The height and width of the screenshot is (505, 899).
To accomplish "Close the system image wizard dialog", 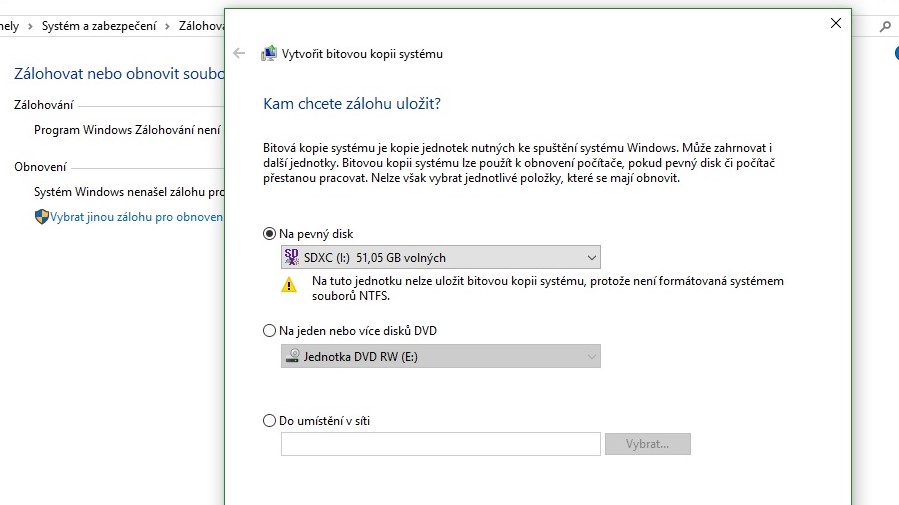I will click(x=836, y=23).
